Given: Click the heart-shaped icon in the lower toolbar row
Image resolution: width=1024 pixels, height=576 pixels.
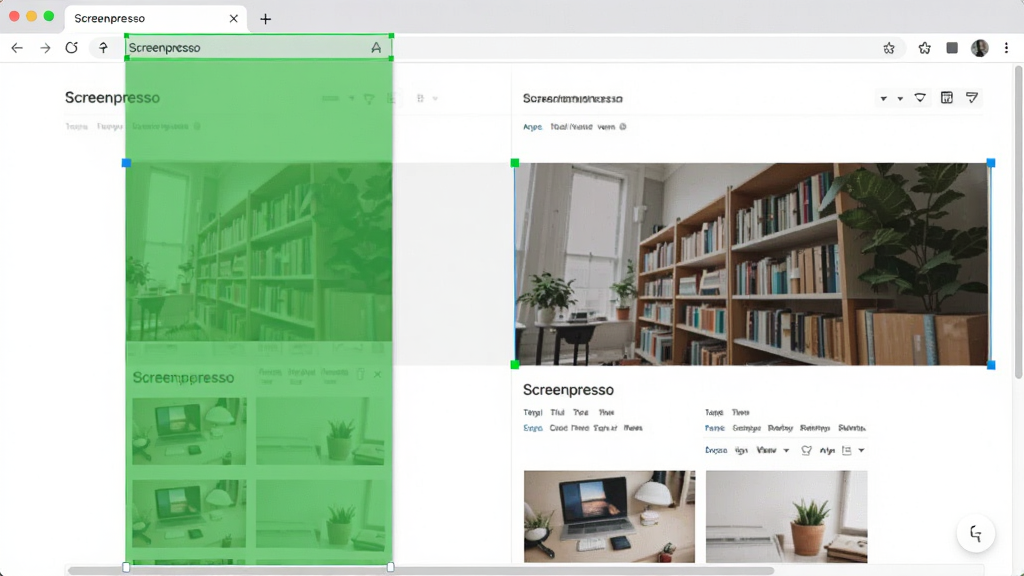Looking at the screenshot, I should [x=807, y=451].
